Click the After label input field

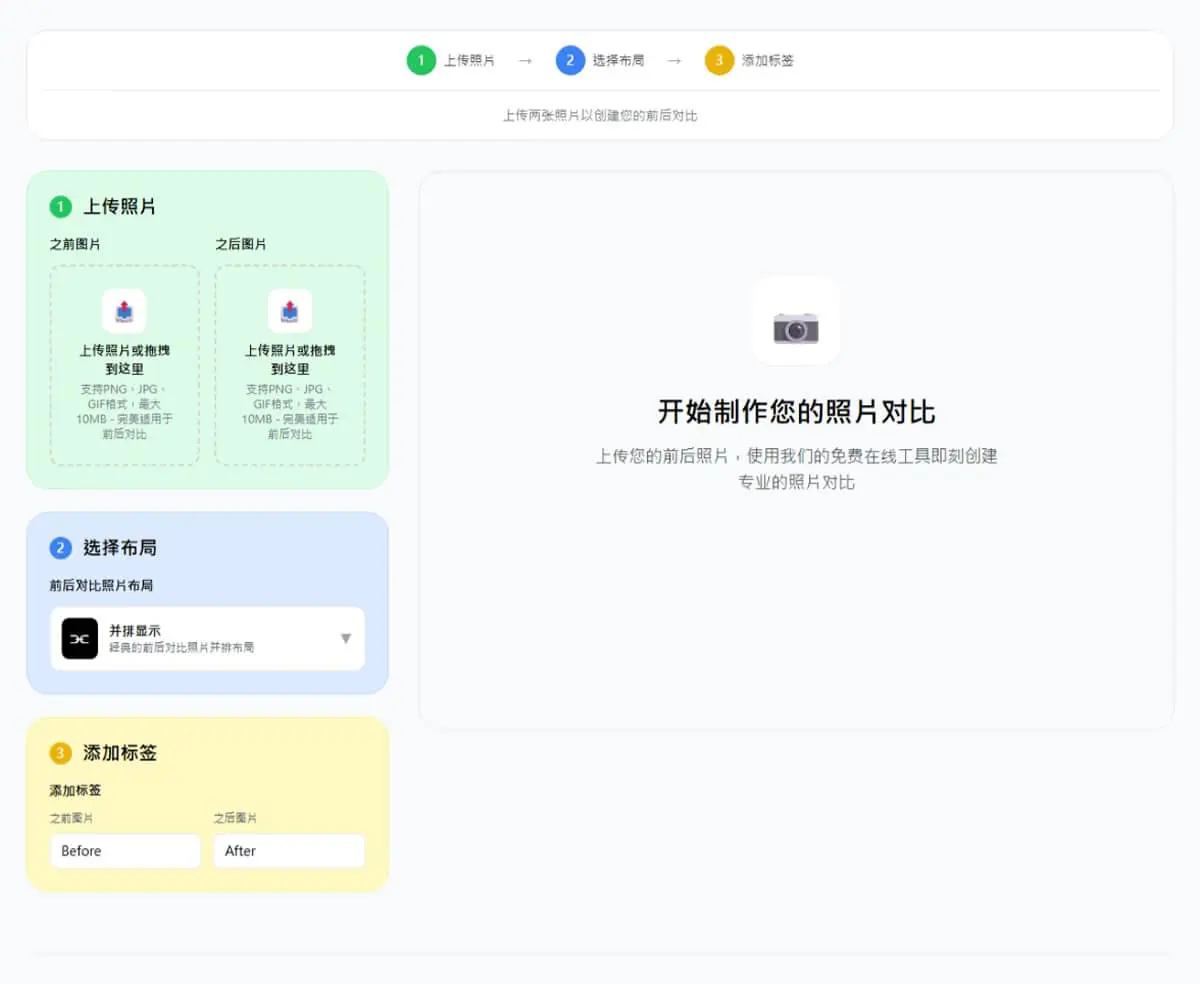click(289, 851)
